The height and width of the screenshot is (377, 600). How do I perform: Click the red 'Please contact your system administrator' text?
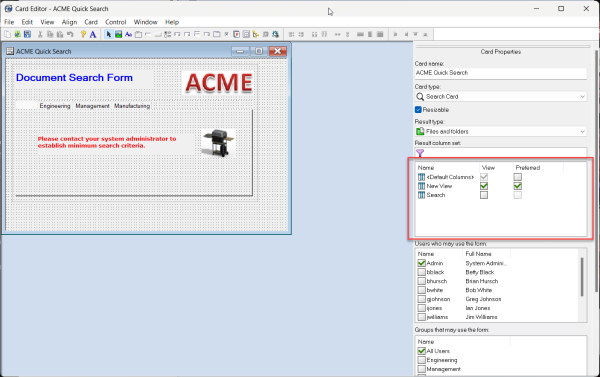[107, 142]
